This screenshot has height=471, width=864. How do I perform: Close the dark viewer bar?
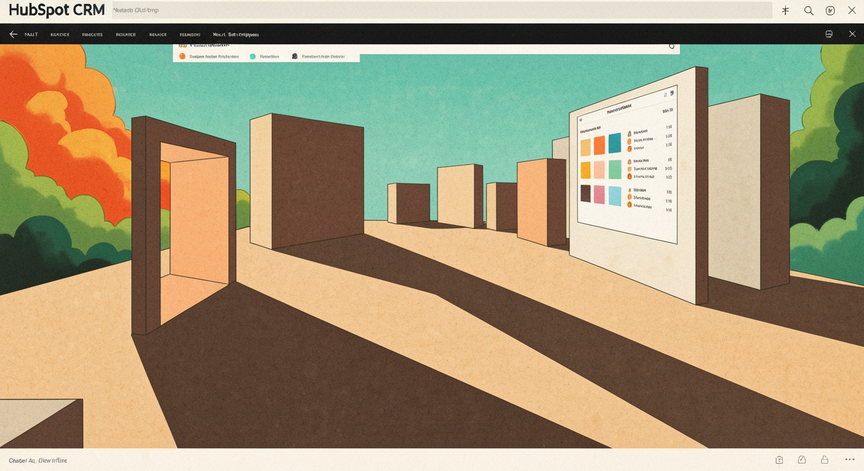[x=852, y=34]
